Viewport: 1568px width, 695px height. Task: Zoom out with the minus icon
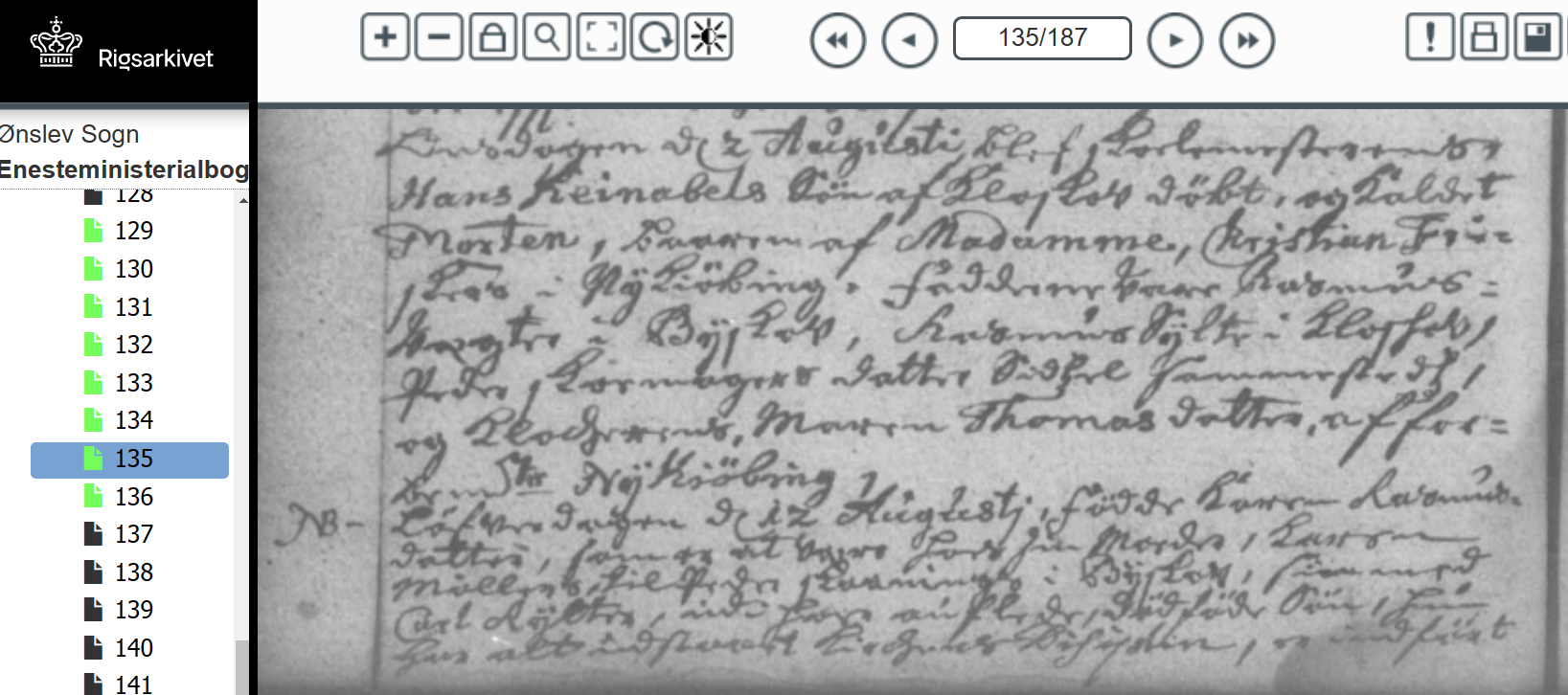coord(439,37)
